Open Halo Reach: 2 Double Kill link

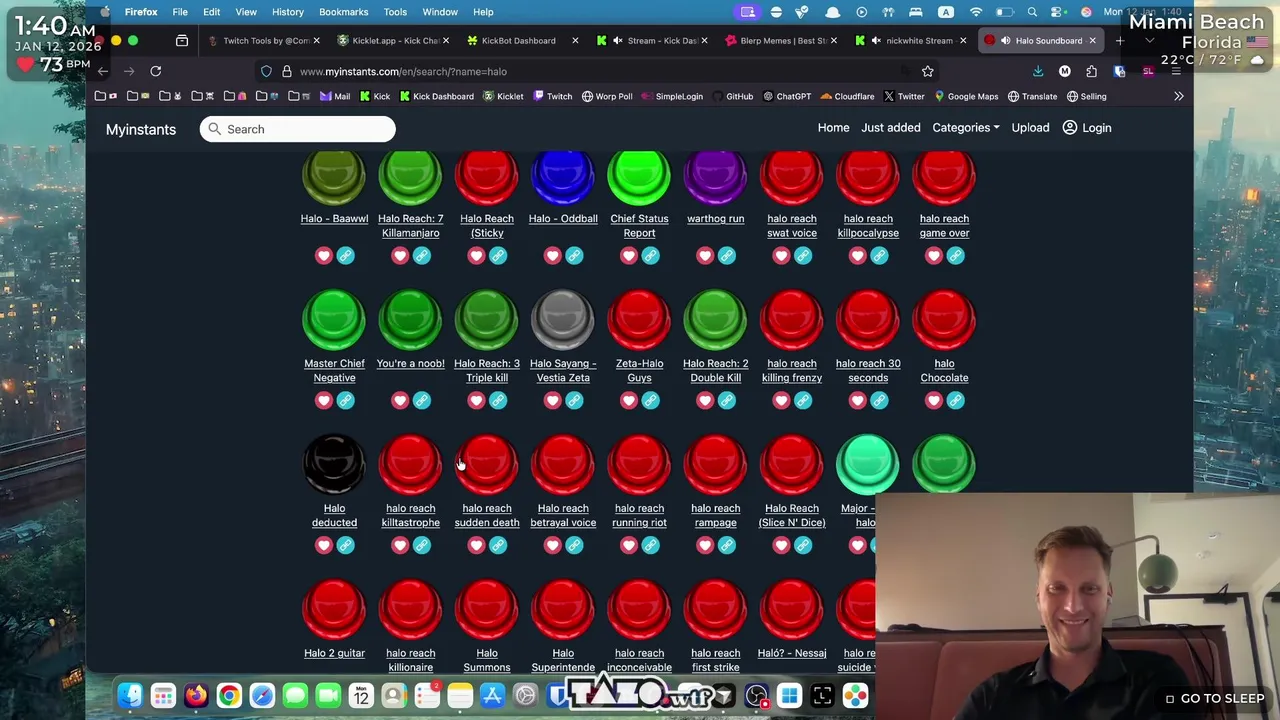tap(715, 371)
